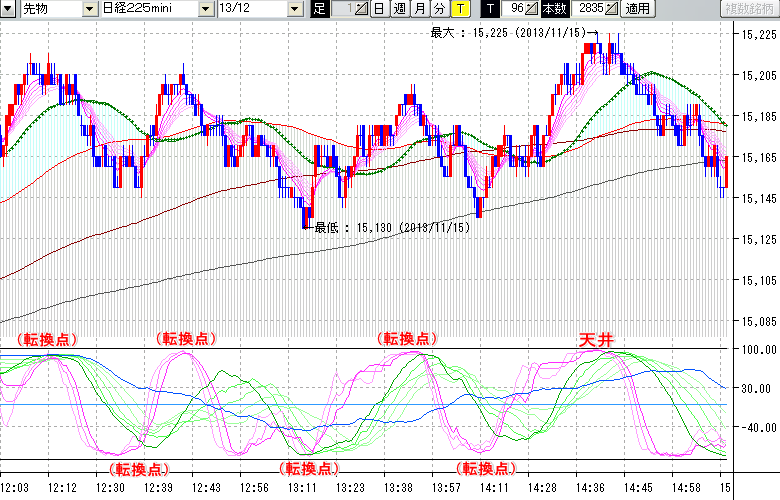Screen dimensions: 780x500
Task: Switch to 週 (weekly) candles
Action: coord(399,9)
